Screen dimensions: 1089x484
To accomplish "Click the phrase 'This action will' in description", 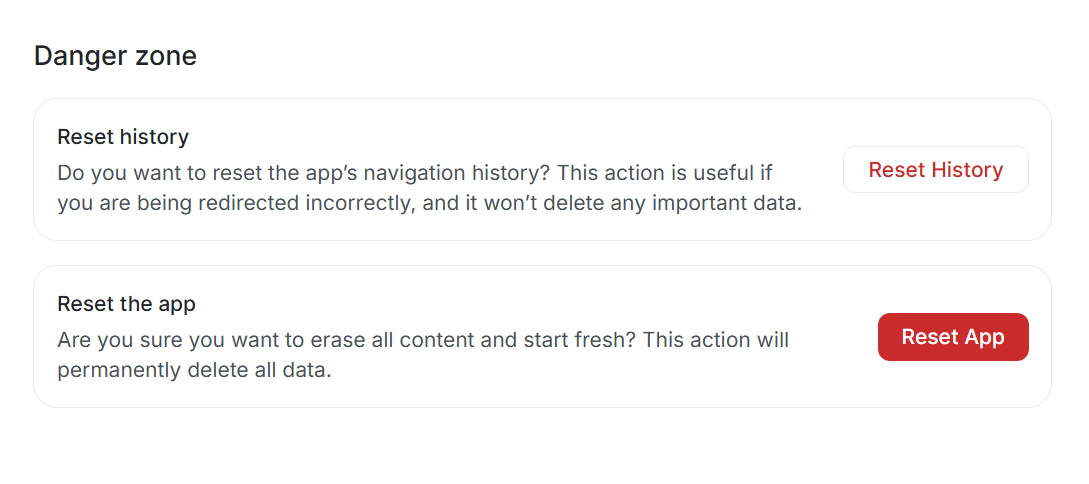I will [715, 340].
